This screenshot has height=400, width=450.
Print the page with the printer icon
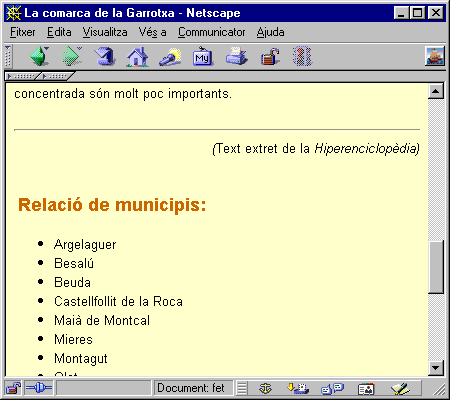coord(237,56)
